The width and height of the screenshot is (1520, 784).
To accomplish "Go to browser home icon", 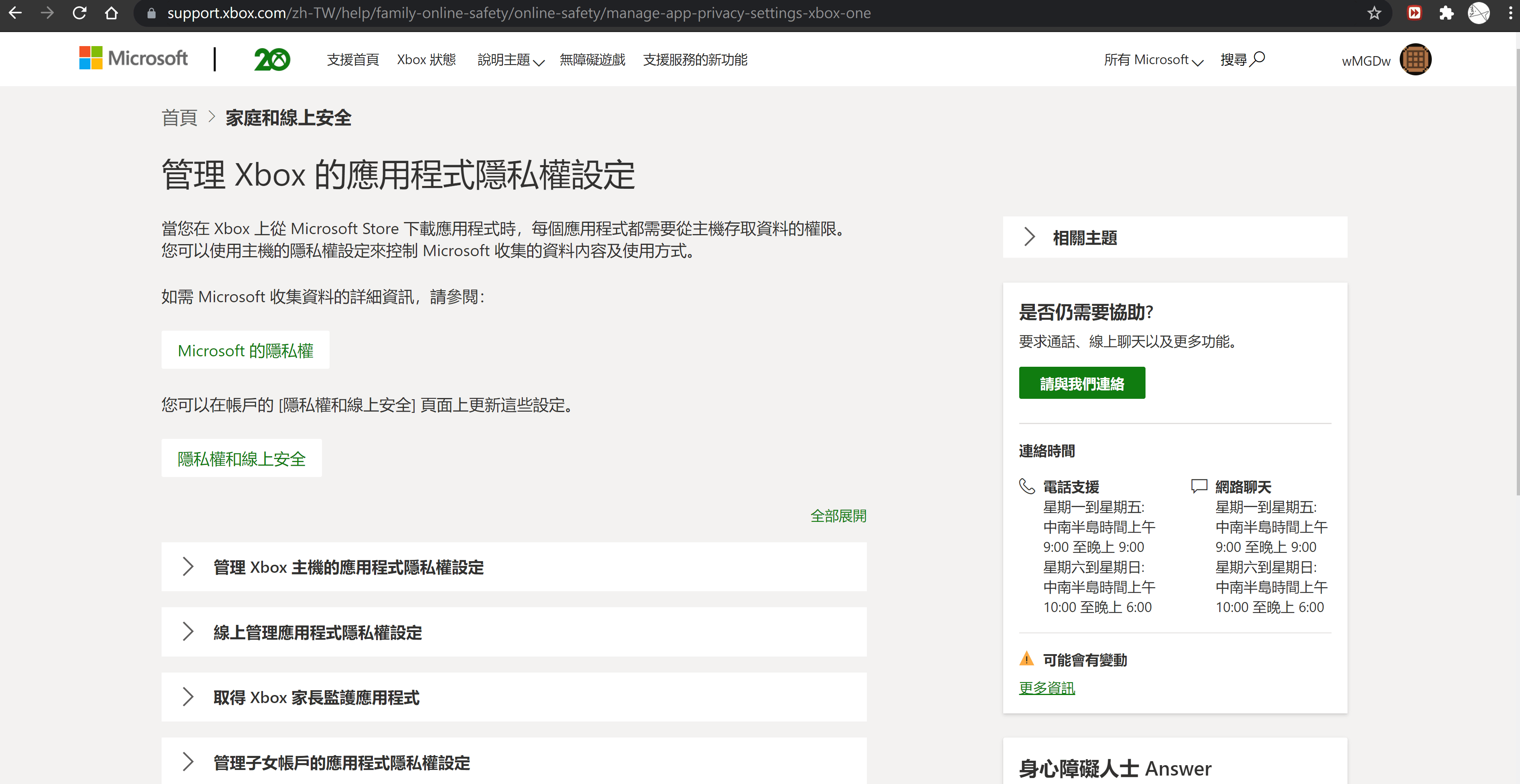I will click(111, 13).
